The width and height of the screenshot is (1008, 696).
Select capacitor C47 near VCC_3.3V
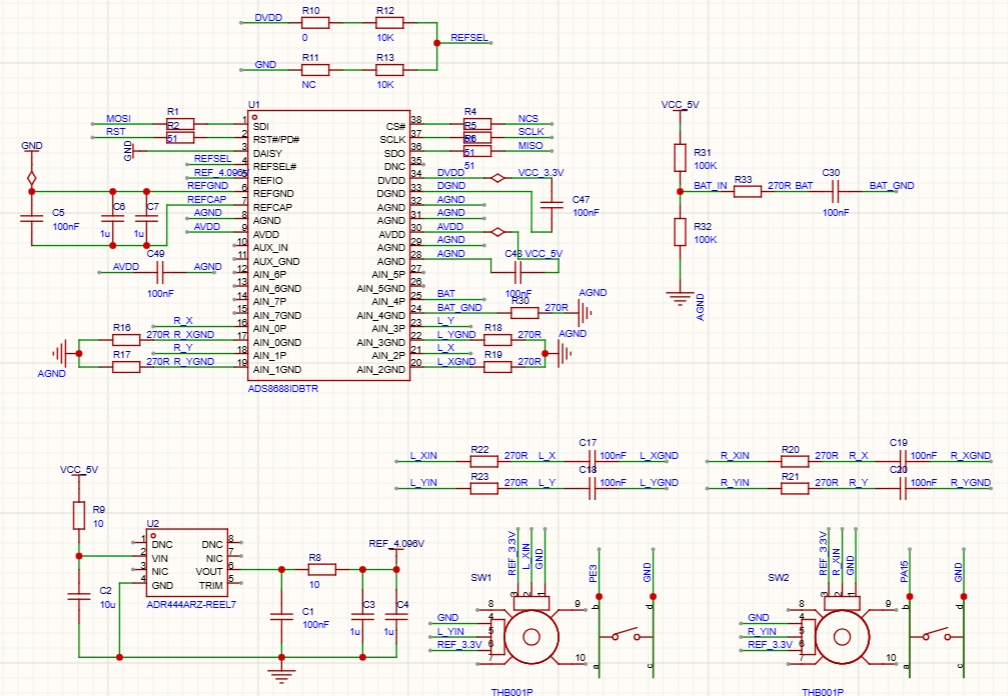click(549, 203)
